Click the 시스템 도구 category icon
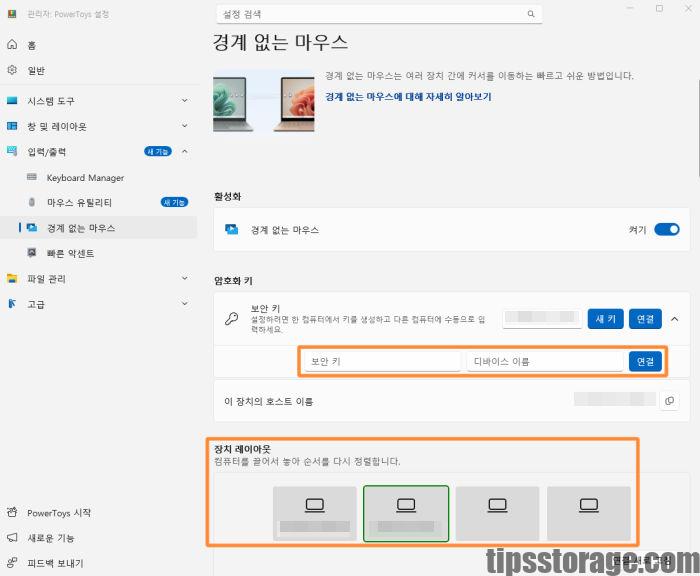 pos(12,100)
